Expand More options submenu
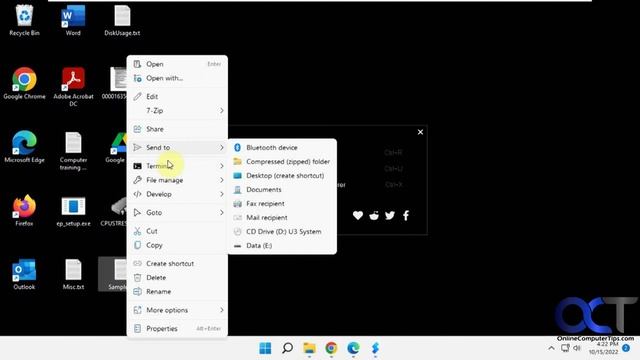This screenshot has height=360, width=640. pyautogui.click(x=177, y=310)
